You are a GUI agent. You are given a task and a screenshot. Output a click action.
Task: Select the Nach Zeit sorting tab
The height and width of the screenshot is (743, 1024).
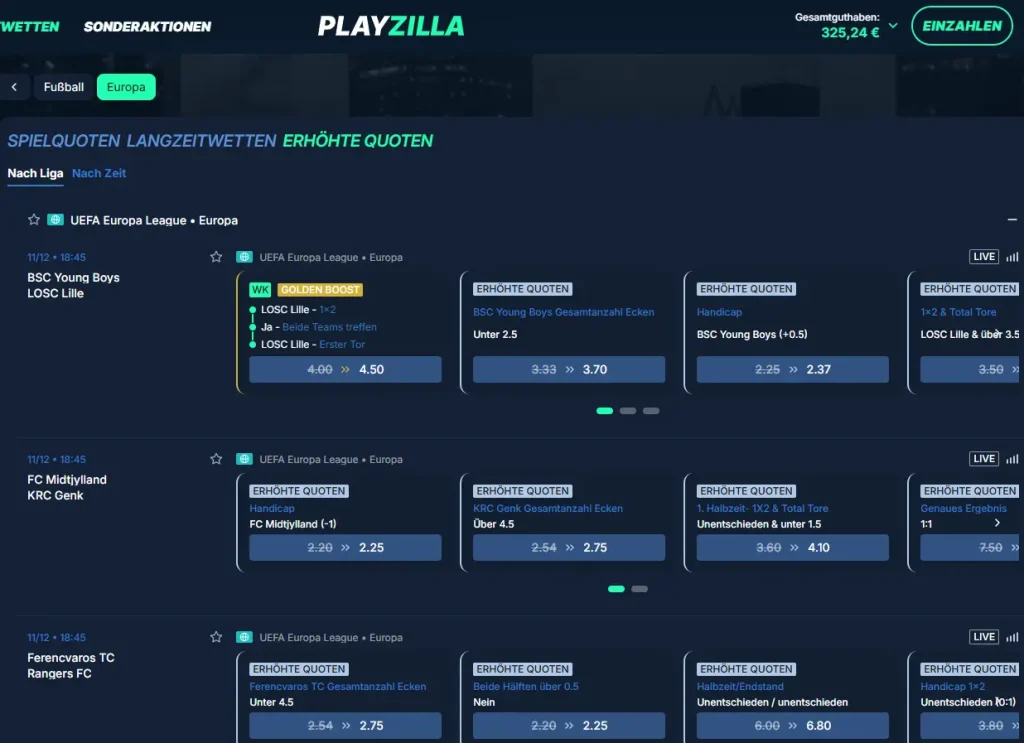[99, 173]
